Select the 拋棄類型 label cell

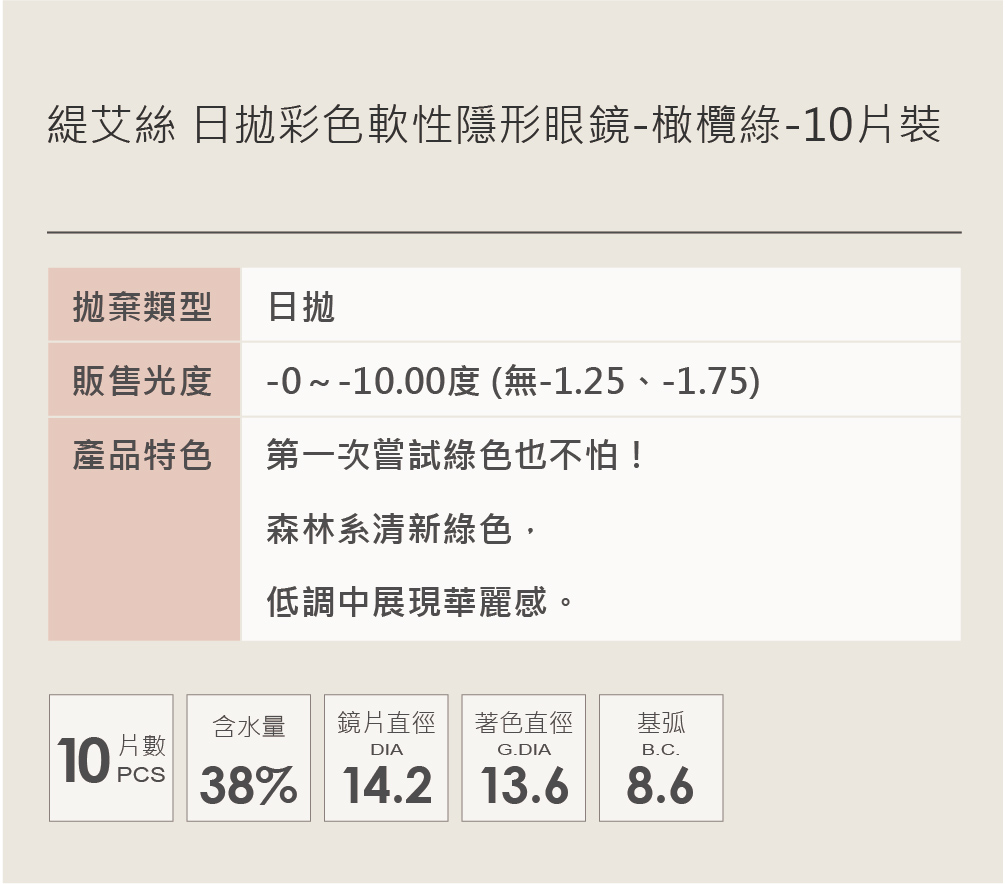coord(143,306)
